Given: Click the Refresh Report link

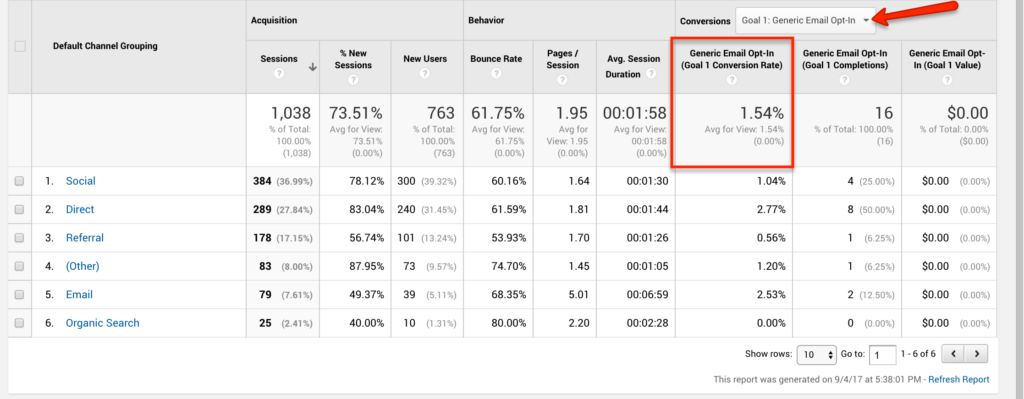Looking at the screenshot, I should pyautogui.click(x=959, y=379).
